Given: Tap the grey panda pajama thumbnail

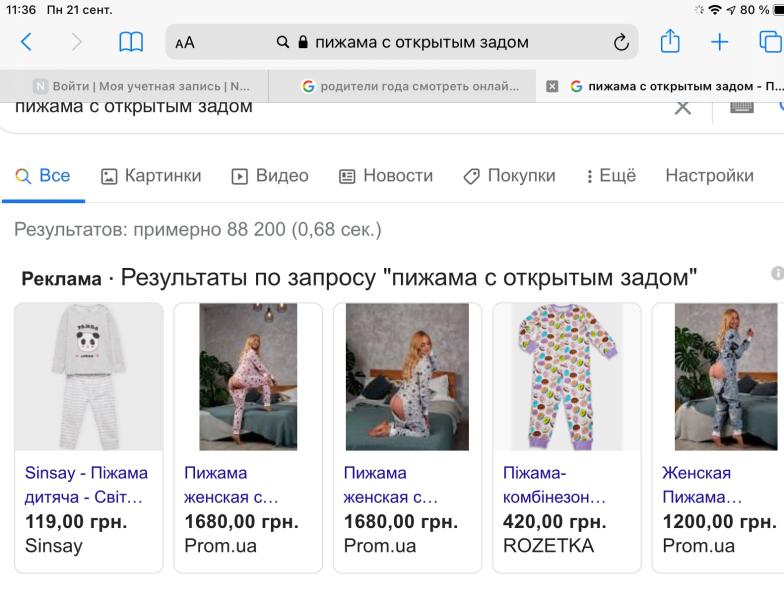Looking at the screenshot, I should coord(88,377).
